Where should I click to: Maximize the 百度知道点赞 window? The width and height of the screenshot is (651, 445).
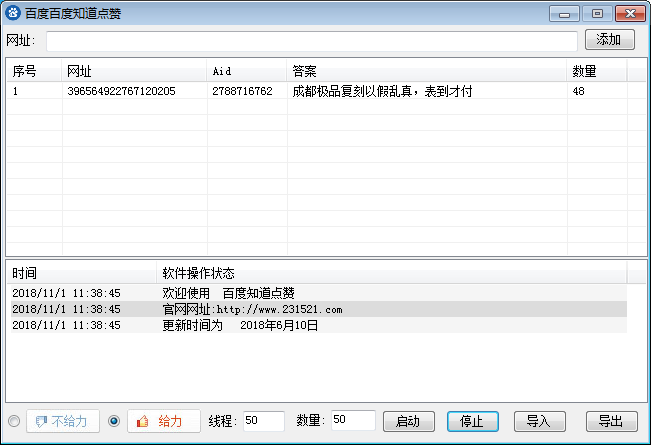[597, 14]
